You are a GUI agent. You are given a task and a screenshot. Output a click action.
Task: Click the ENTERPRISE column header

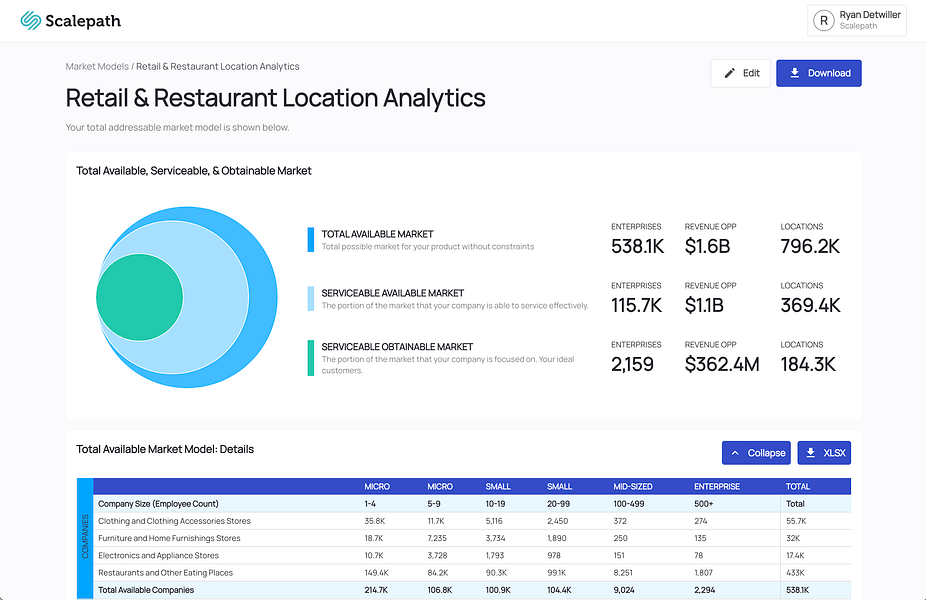click(716, 487)
